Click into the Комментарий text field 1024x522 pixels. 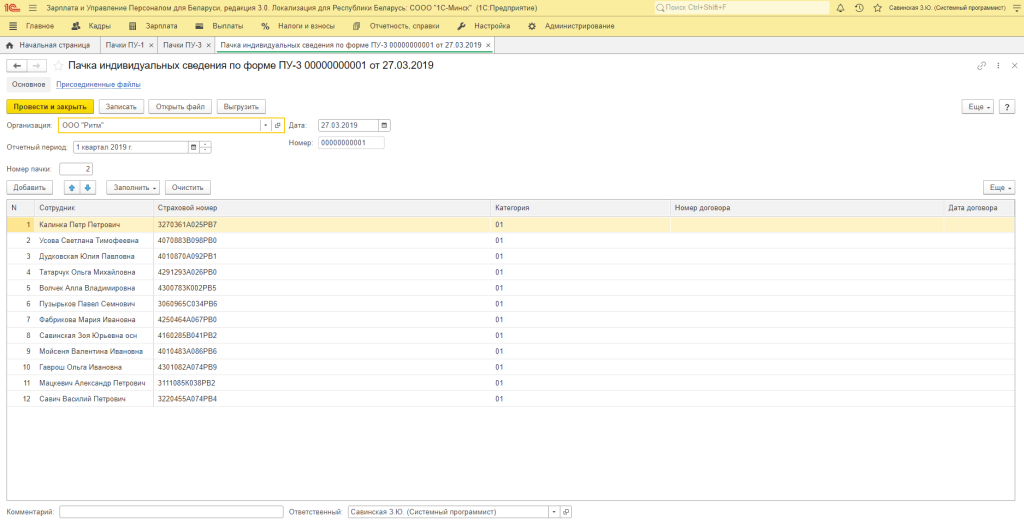[x=171, y=511]
